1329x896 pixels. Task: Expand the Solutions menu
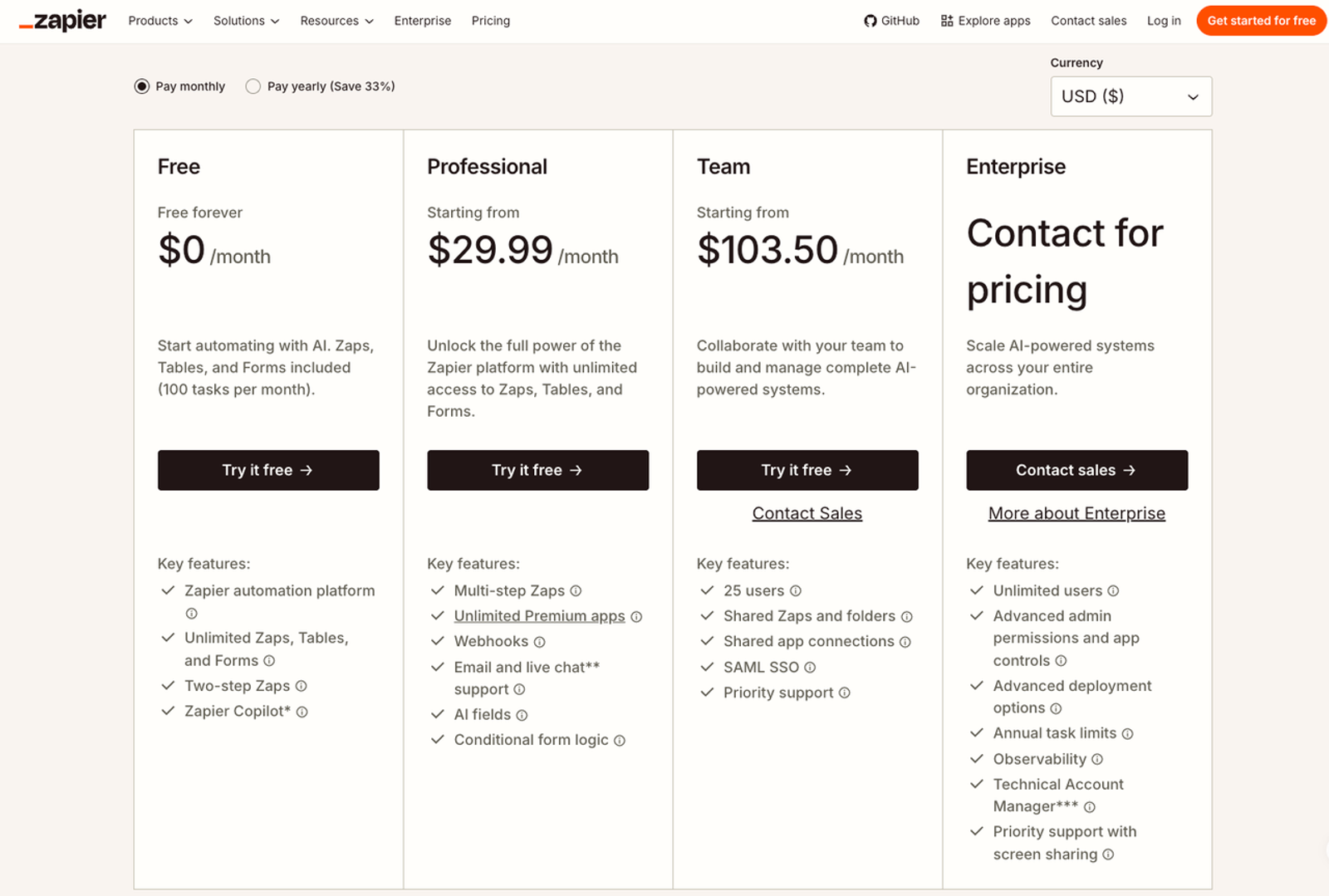[x=246, y=21]
